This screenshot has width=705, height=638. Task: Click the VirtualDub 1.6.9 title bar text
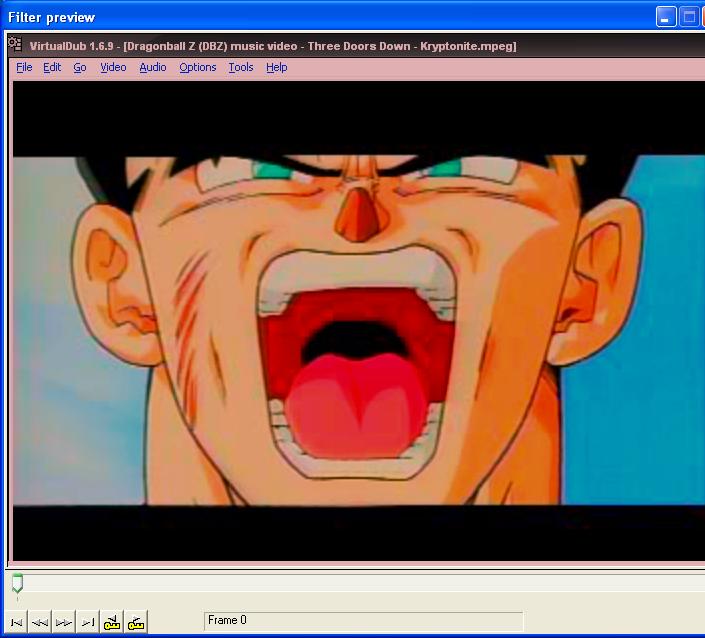pos(273,46)
